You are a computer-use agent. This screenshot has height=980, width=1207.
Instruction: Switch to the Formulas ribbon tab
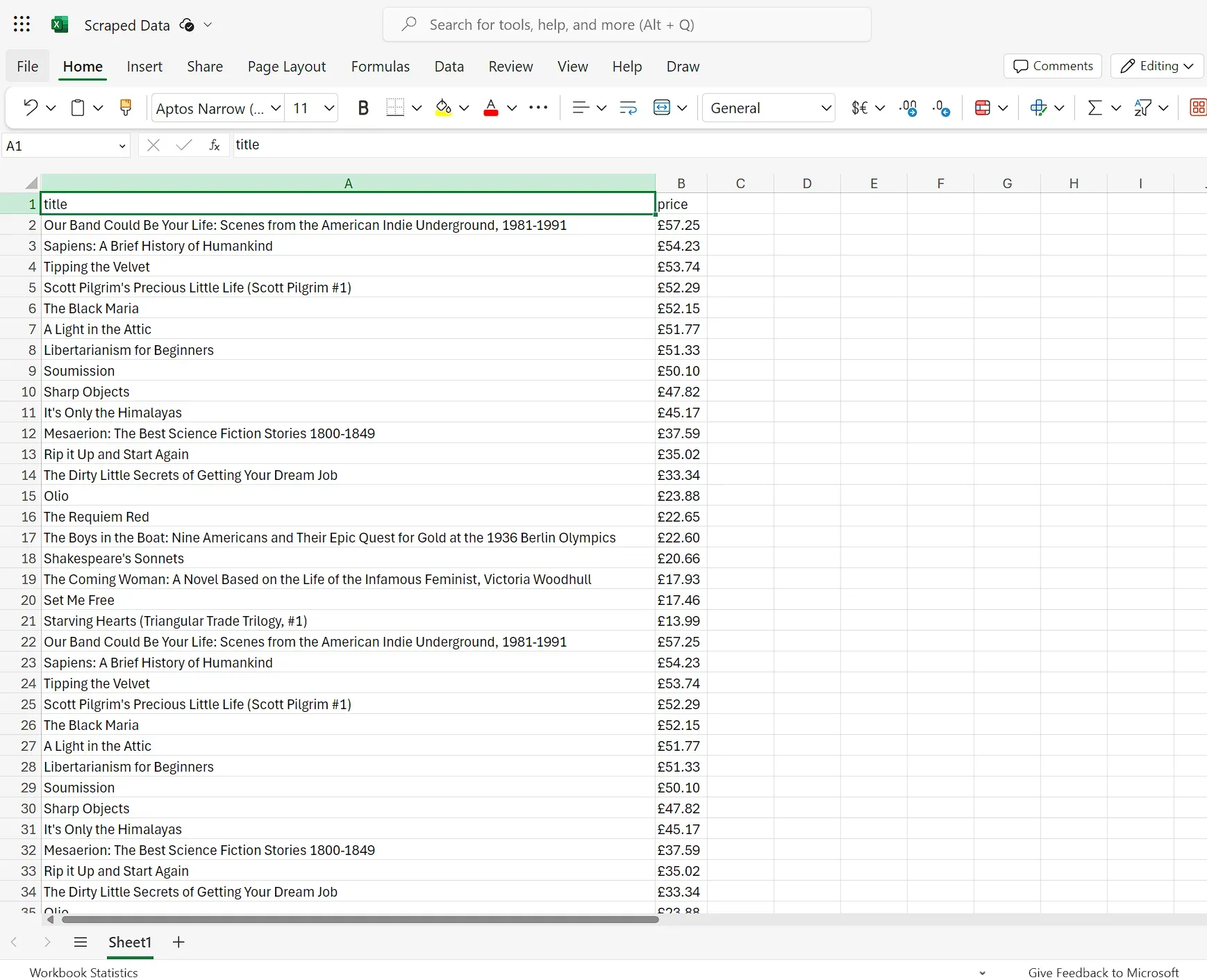(381, 66)
